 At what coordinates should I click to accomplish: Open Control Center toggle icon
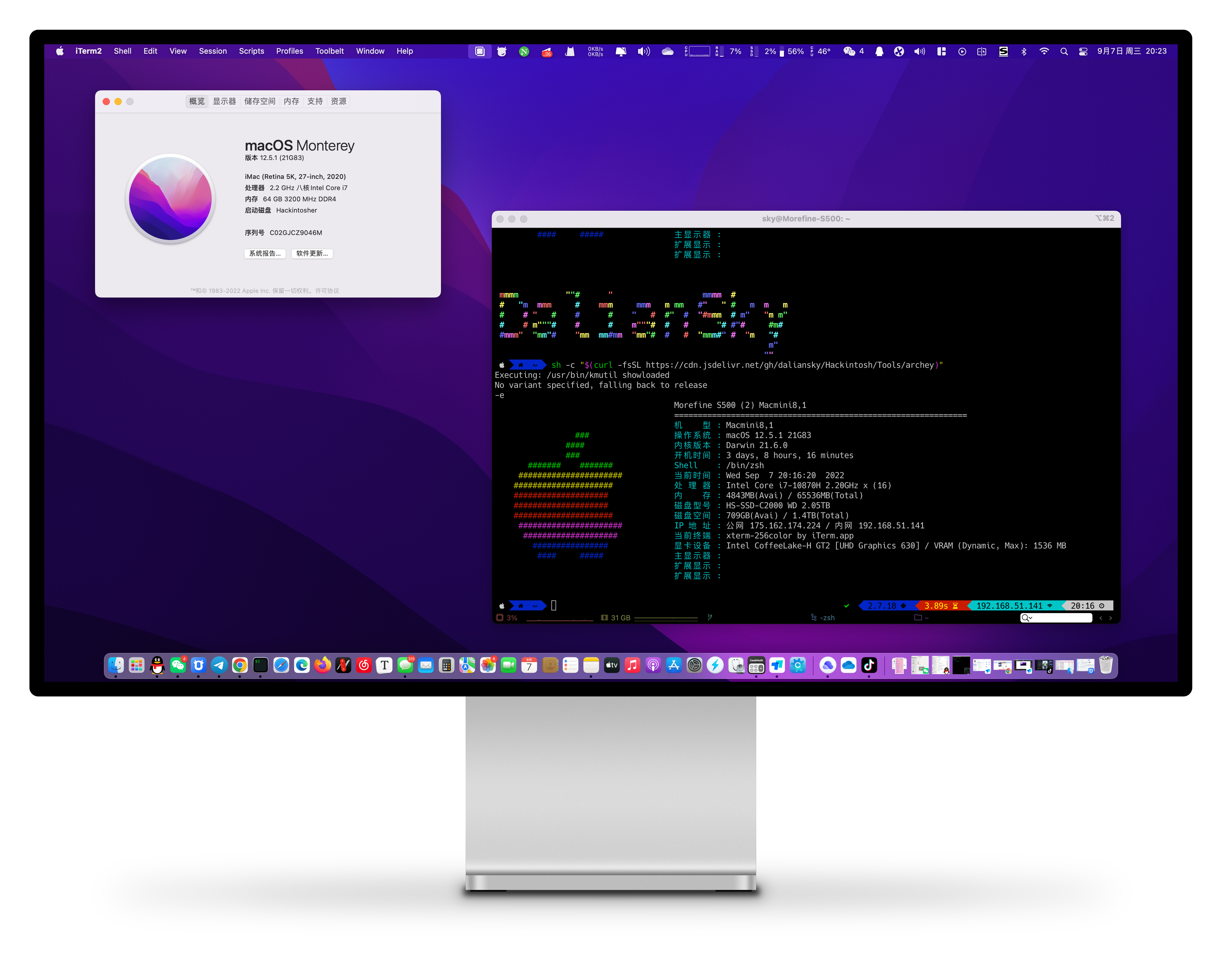tap(1083, 51)
